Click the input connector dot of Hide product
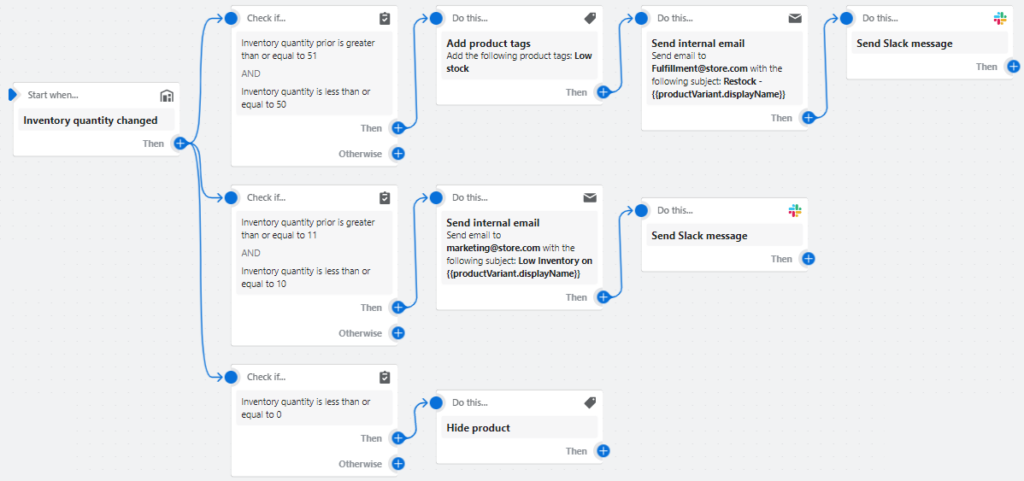Screen dimensions: 1024x481 (435, 403)
